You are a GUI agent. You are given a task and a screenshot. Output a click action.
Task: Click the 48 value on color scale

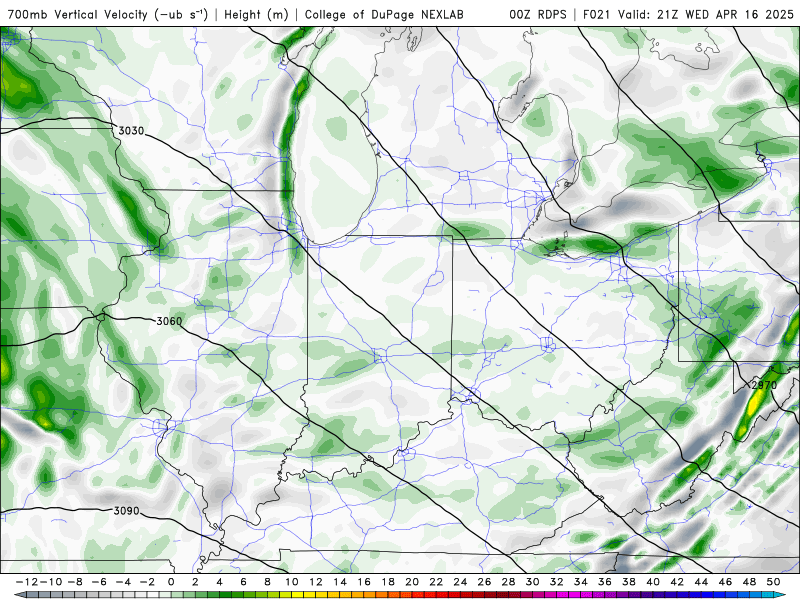point(749,582)
